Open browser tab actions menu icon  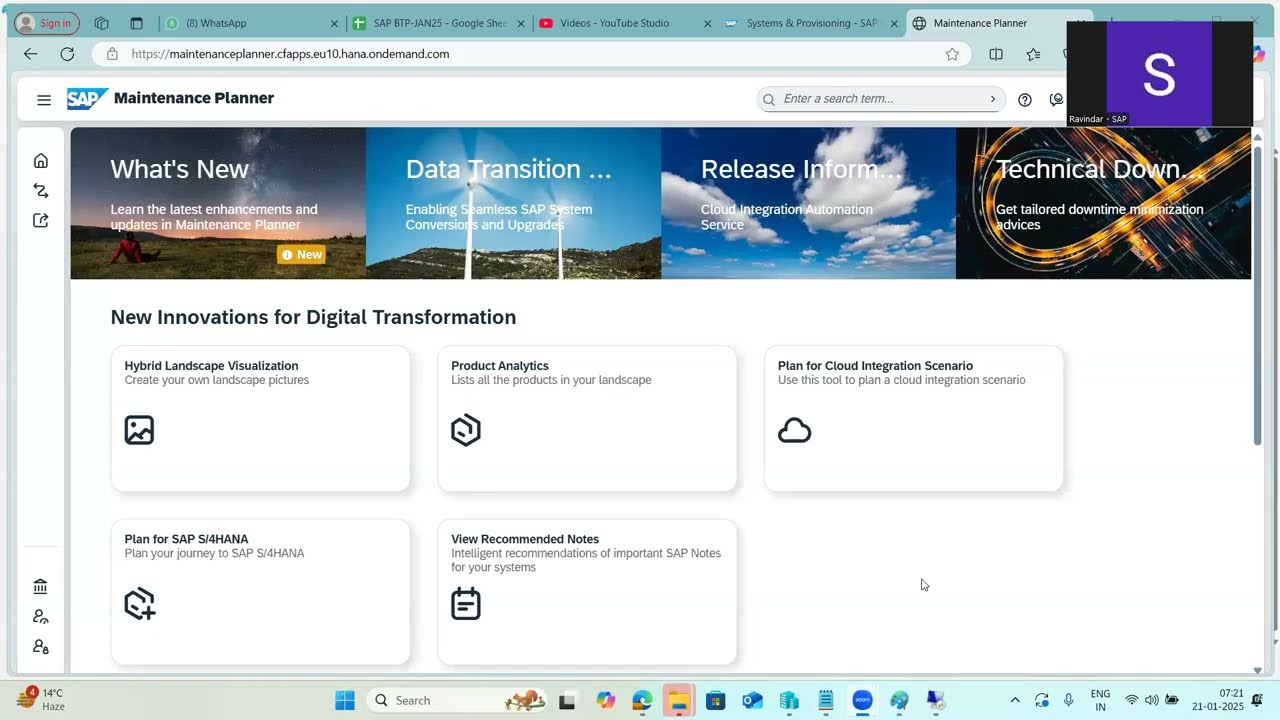(x=137, y=23)
